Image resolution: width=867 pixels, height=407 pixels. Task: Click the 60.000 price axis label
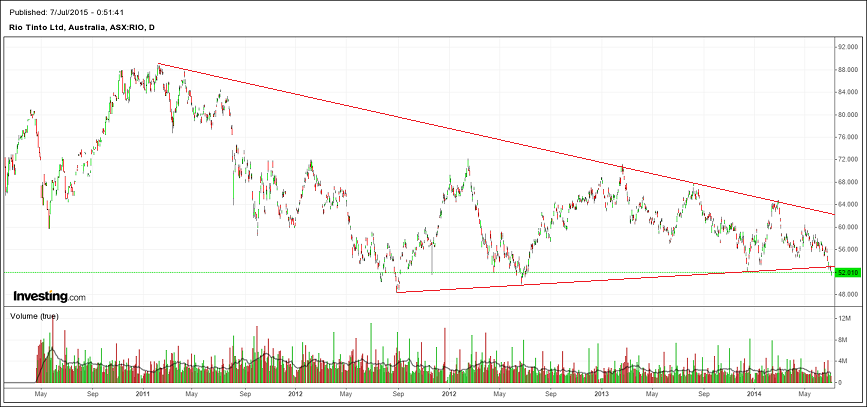click(850, 226)
